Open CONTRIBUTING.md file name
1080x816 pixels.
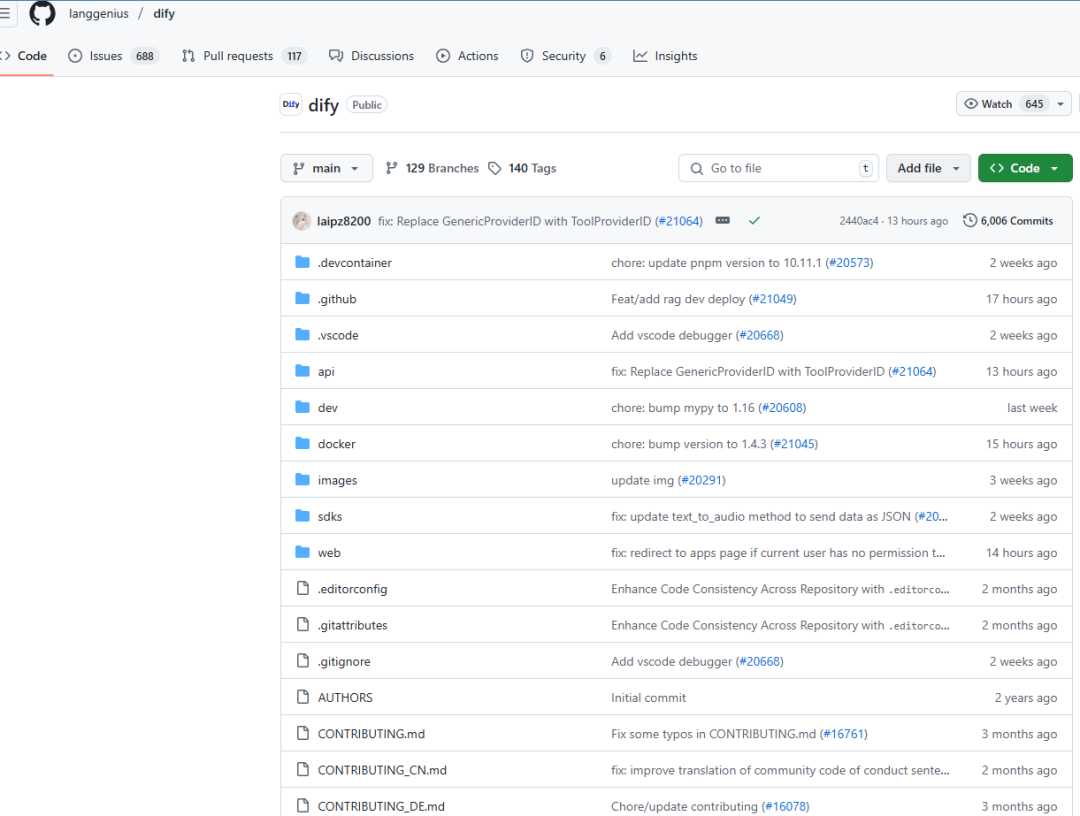[371, 734]
